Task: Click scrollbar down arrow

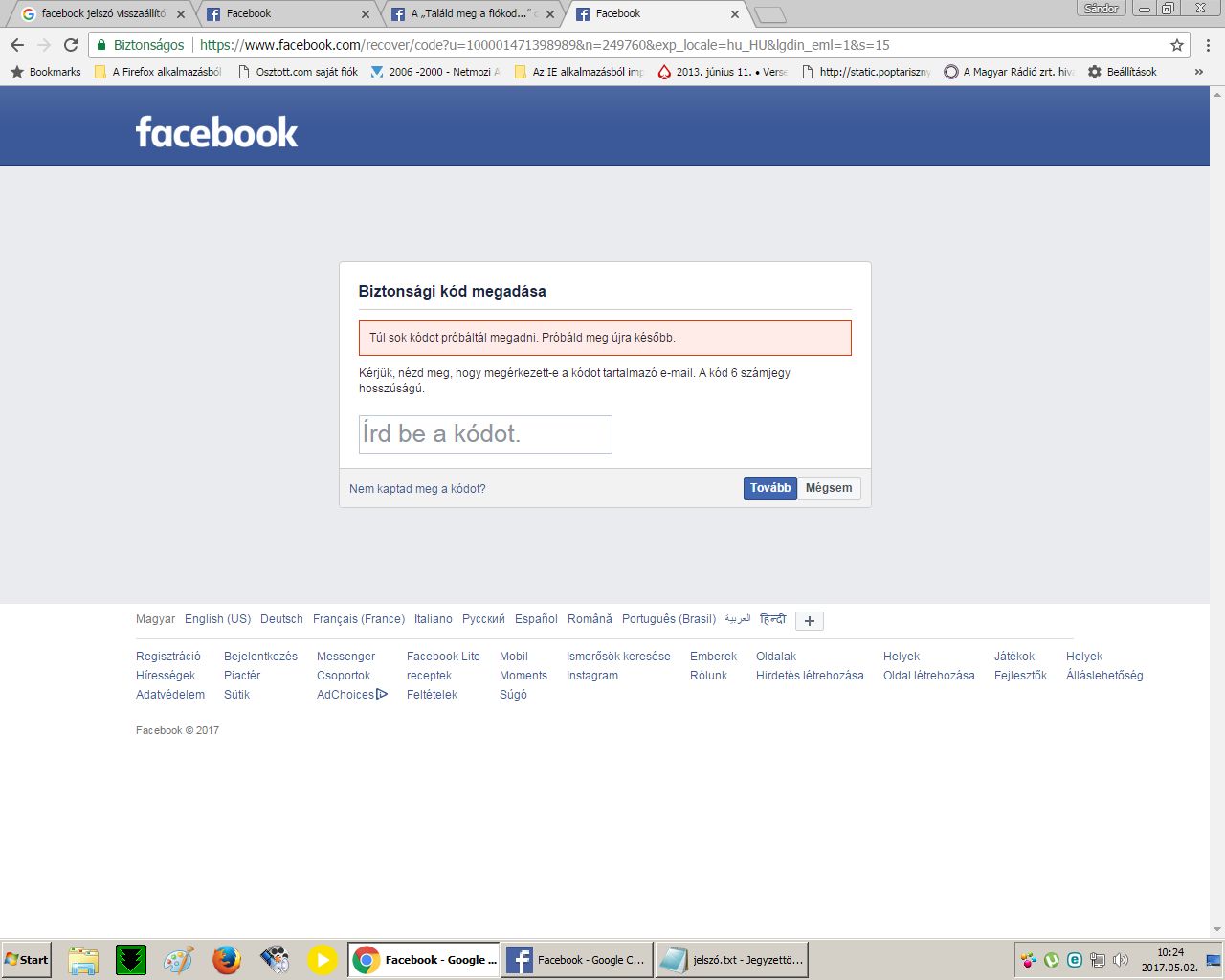Action: (x=1217, y=929)
